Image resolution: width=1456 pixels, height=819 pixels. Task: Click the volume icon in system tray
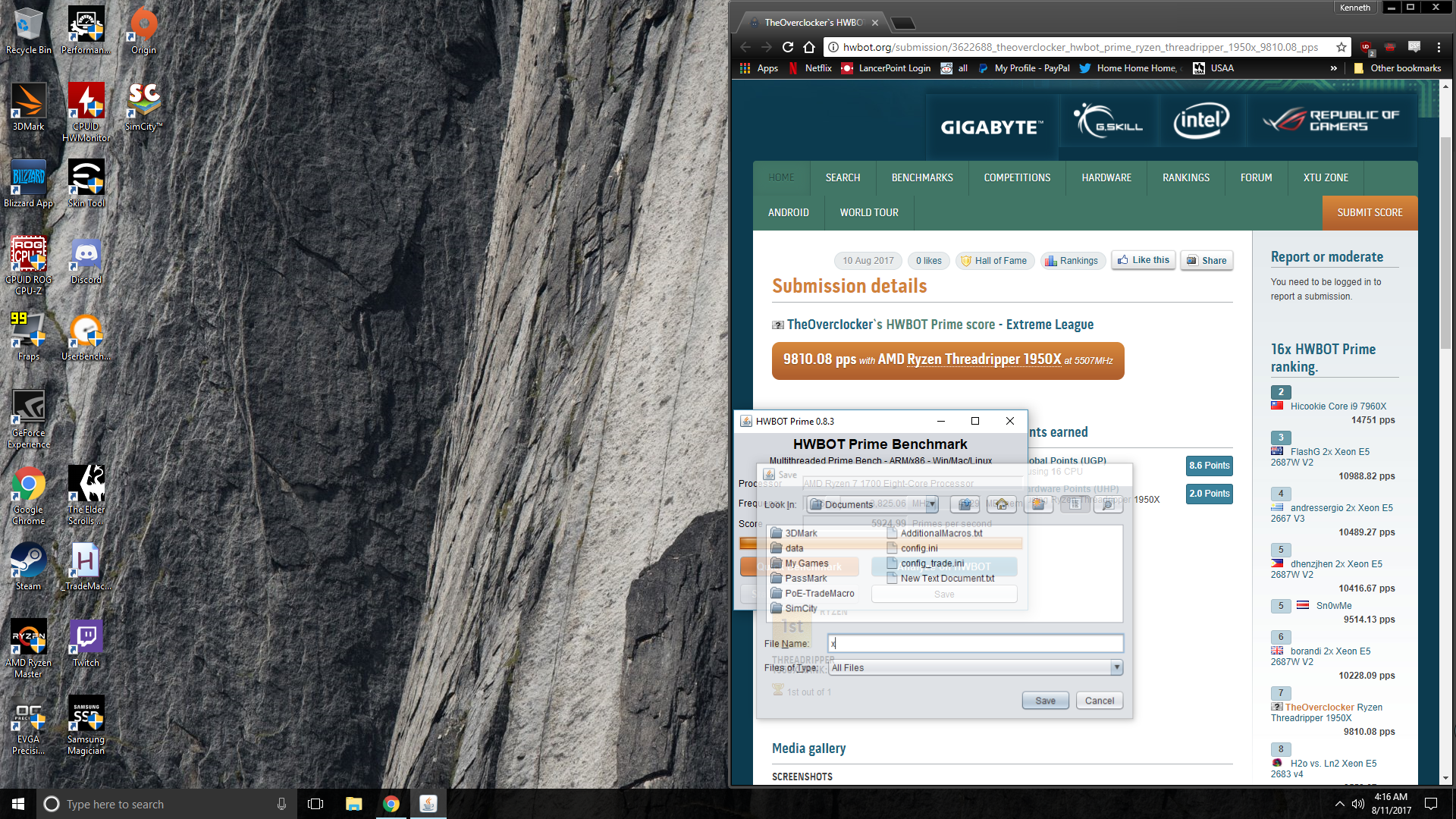click(x=1358, y=804)
